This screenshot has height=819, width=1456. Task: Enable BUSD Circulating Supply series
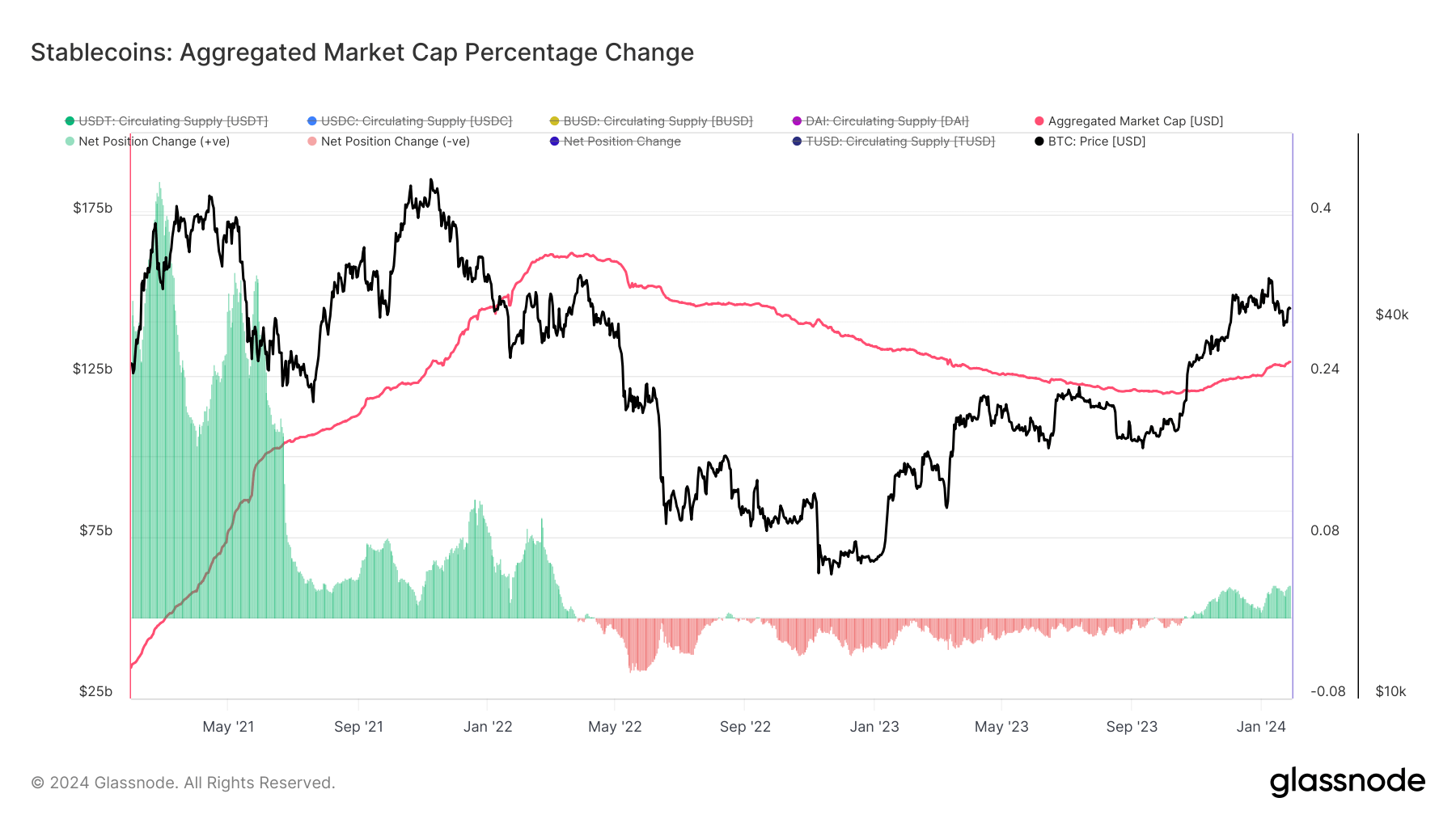tap(657, 121)
